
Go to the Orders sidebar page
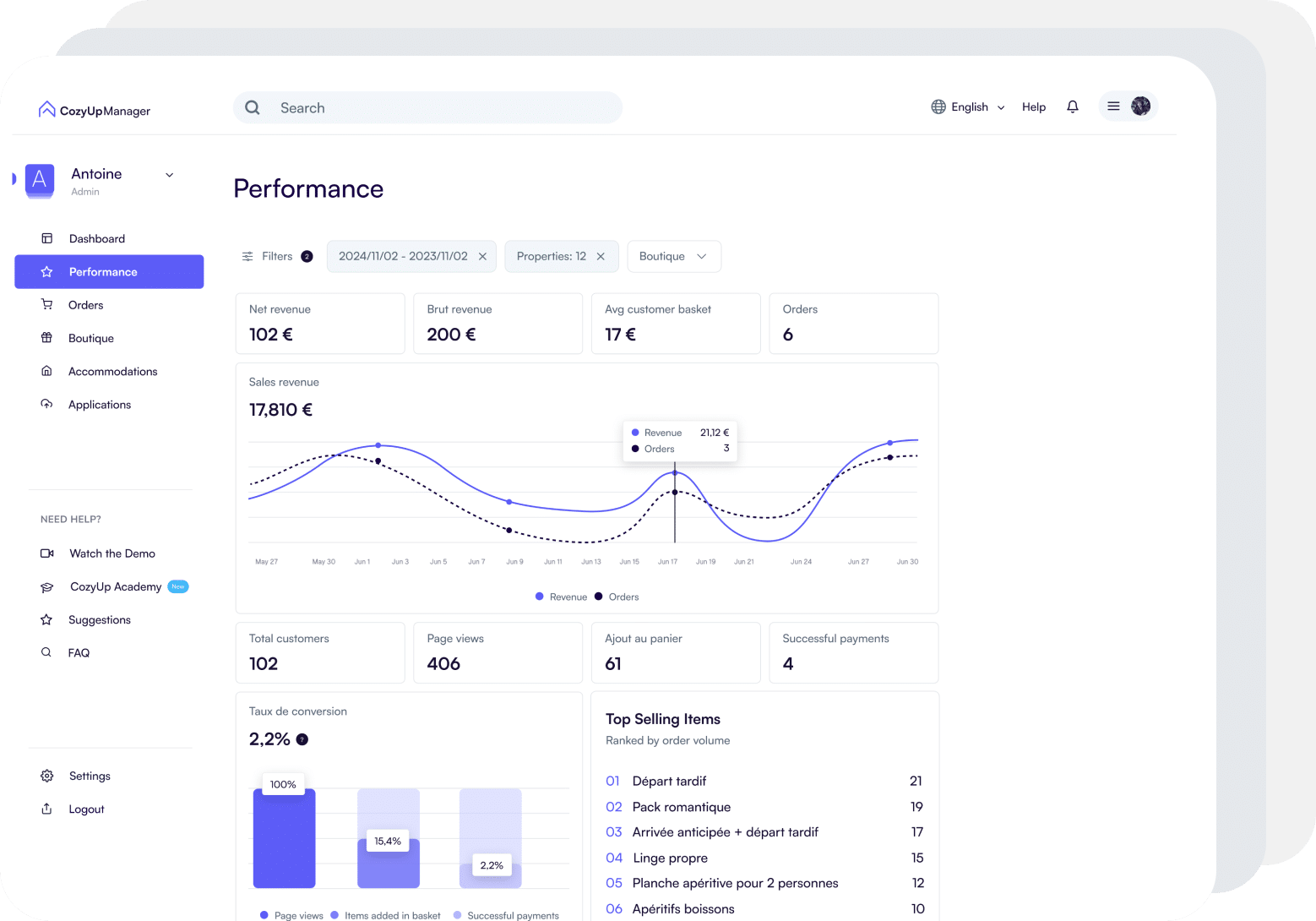[85, 305]
